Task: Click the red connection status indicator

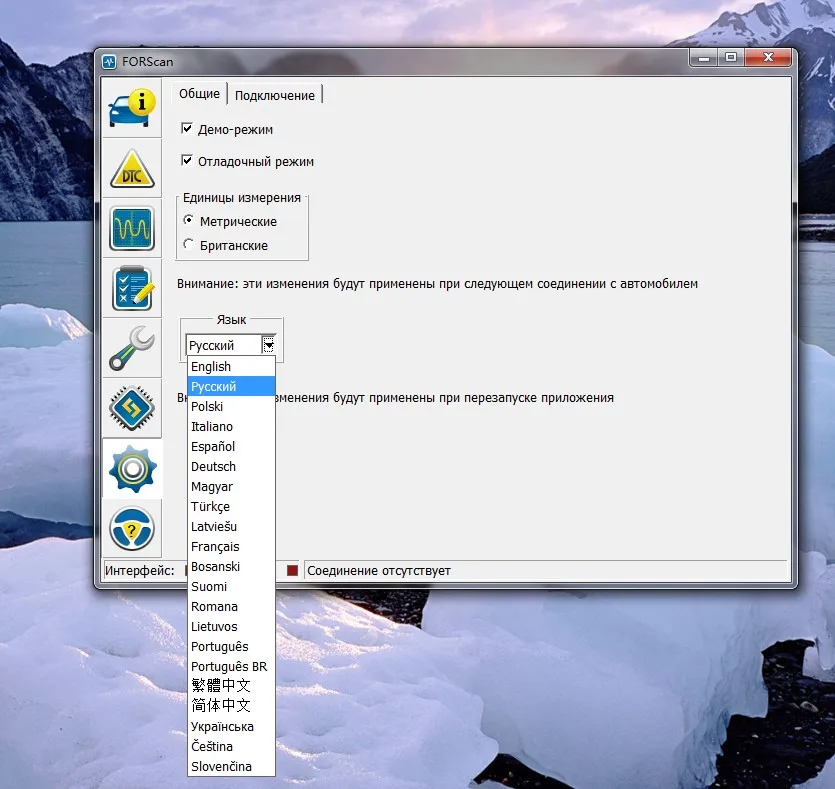Action: pos(292,571)
